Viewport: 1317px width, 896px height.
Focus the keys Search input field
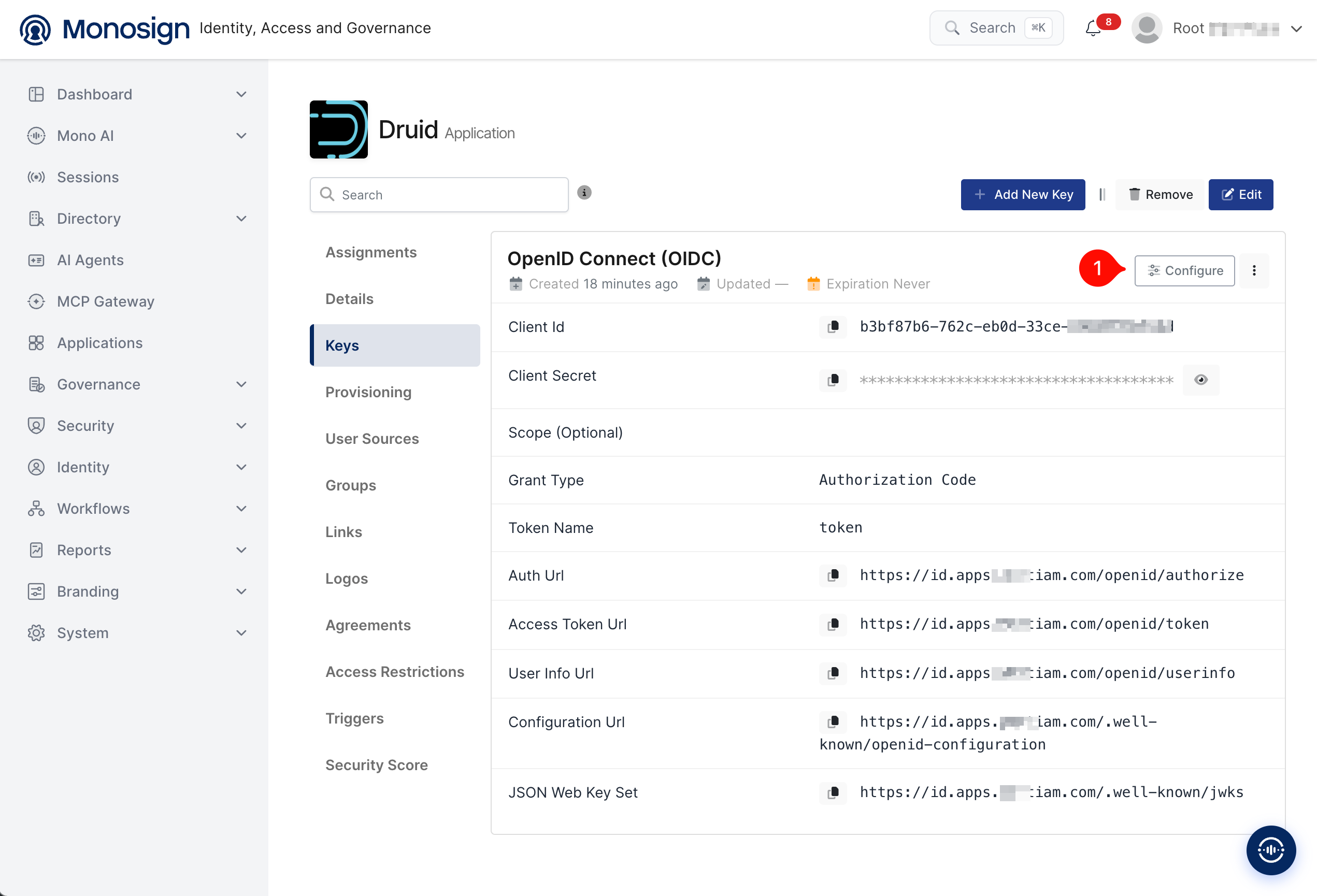pos(439,195)
